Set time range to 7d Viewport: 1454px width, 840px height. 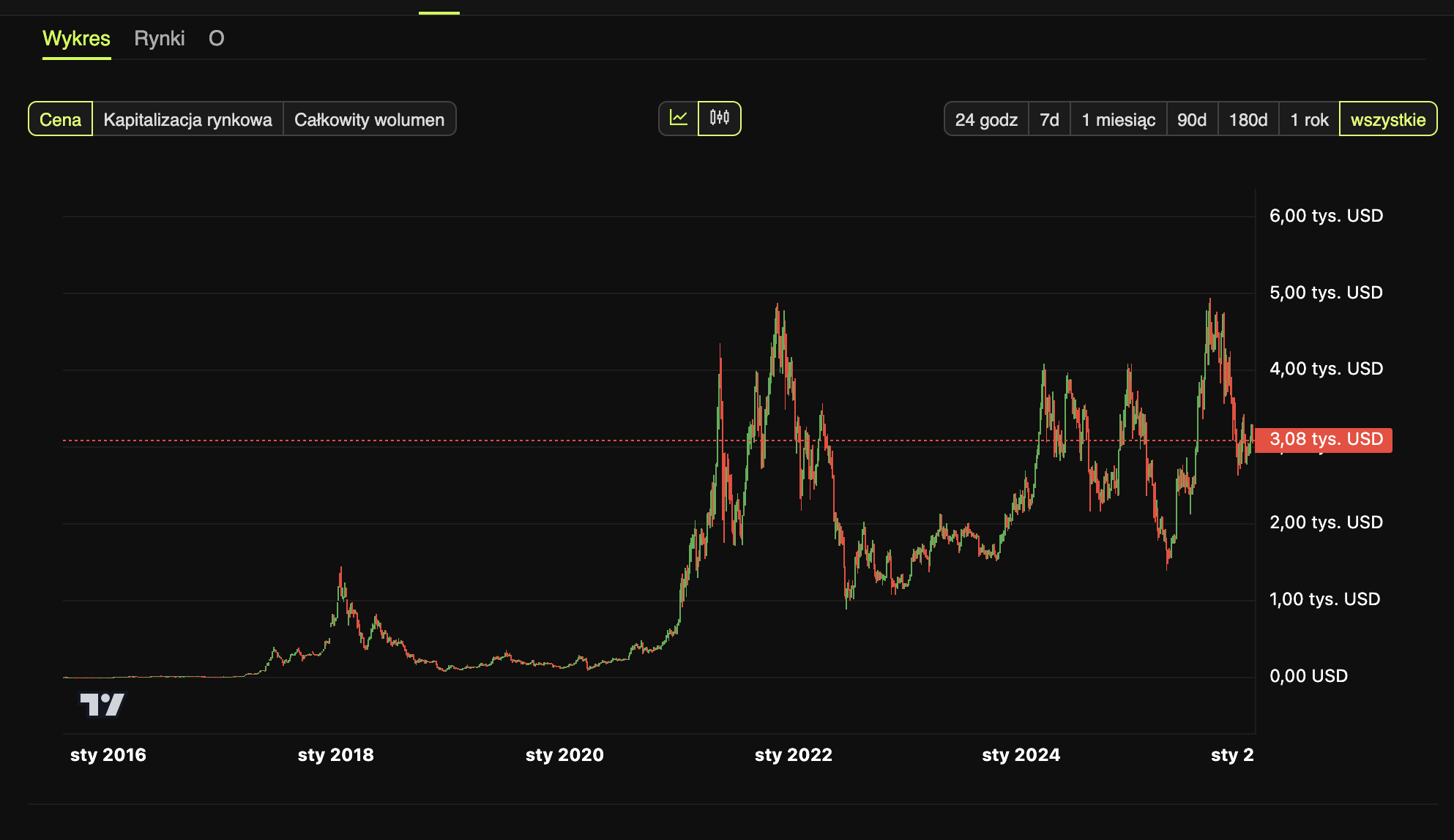[x=1049, y=119]
